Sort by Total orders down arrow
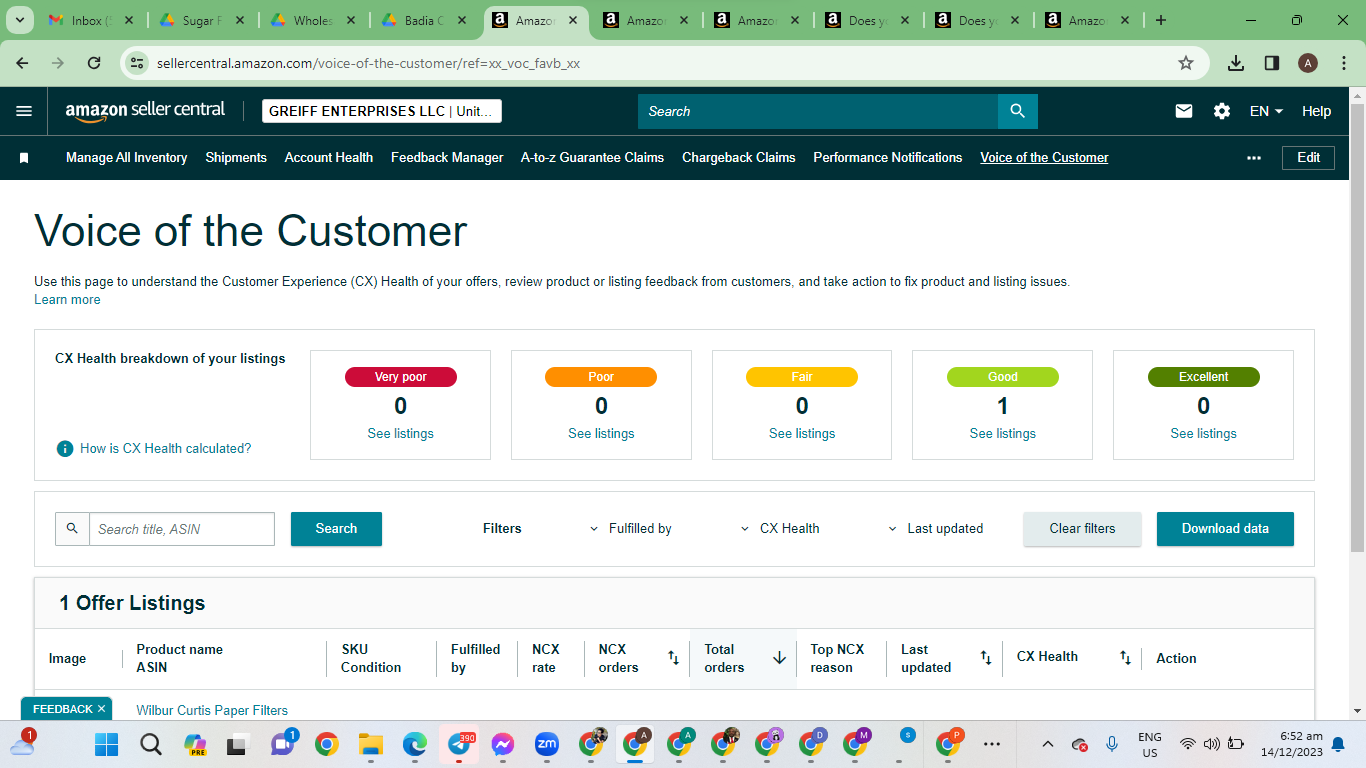Viewport: 1366px width, 768px height. click(779, 658)
